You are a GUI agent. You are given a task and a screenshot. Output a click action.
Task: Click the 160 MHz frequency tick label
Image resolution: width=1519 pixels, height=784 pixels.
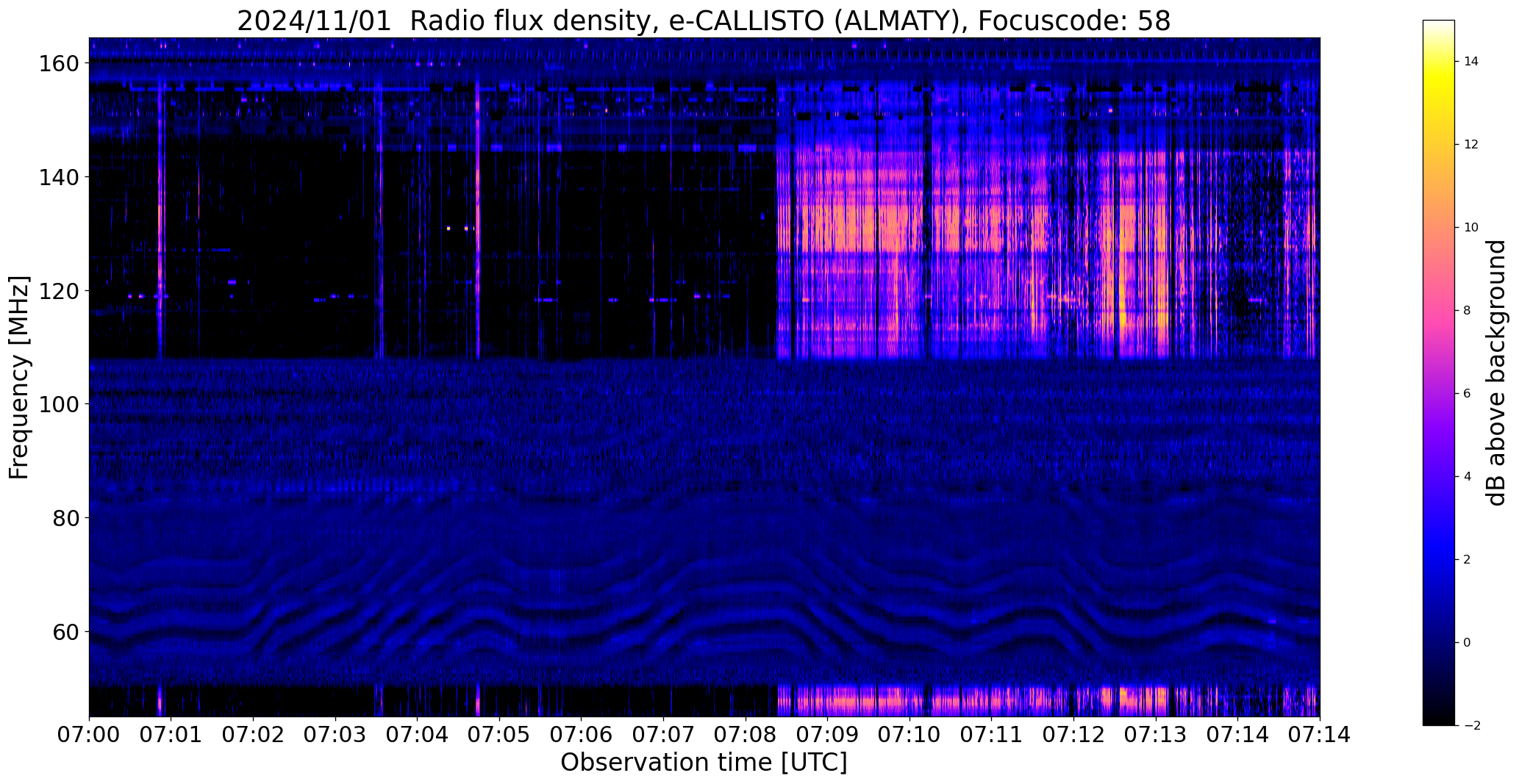click(58, 64)
